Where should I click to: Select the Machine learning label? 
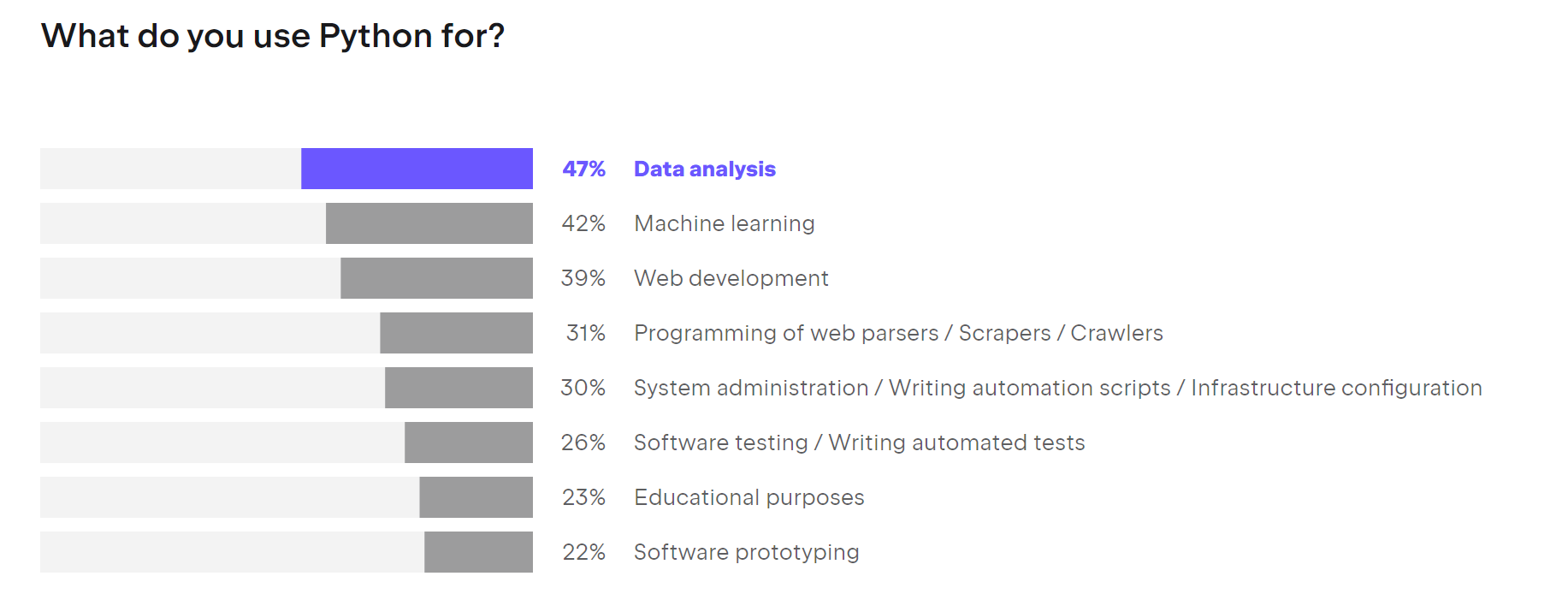tap(724, 224)
